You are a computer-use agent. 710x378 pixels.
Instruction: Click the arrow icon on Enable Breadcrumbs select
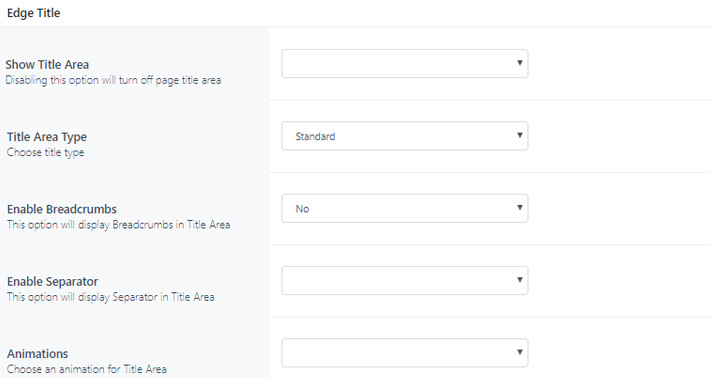pos(520,207)
